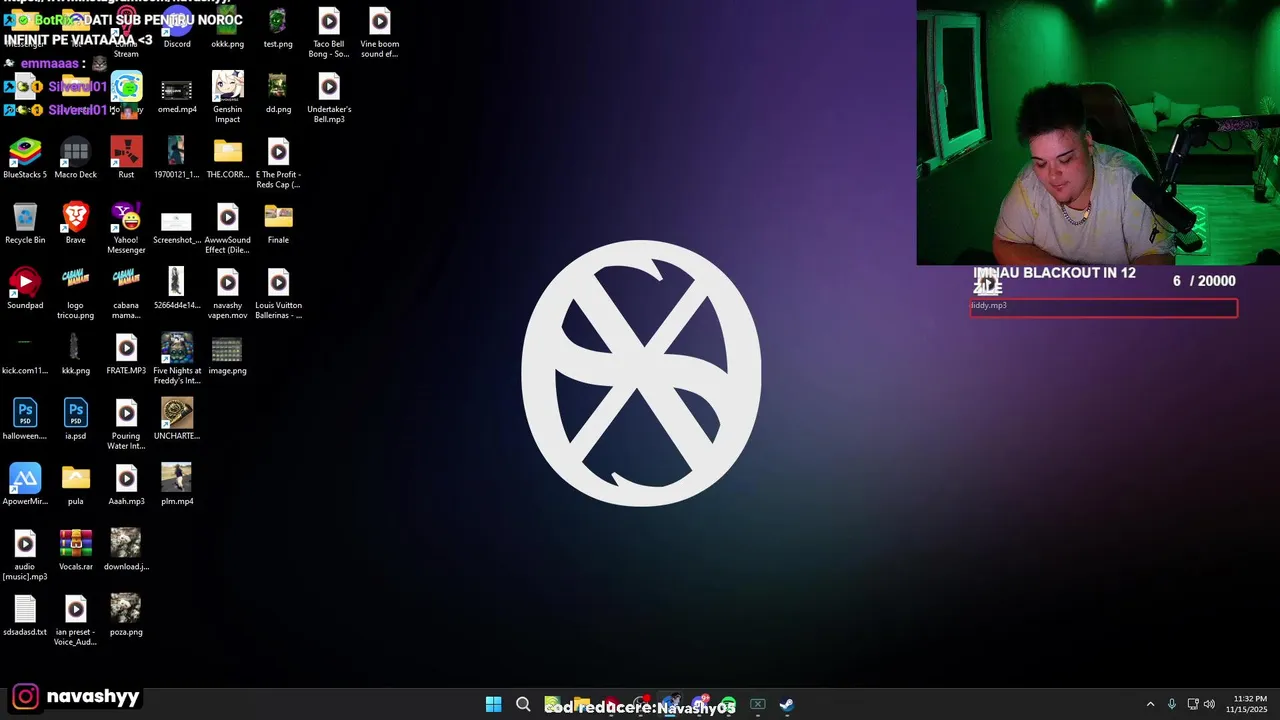Select the ia.psd Photoshop file
Viewport: 1280px width, 720px height.
coord(75,420)
